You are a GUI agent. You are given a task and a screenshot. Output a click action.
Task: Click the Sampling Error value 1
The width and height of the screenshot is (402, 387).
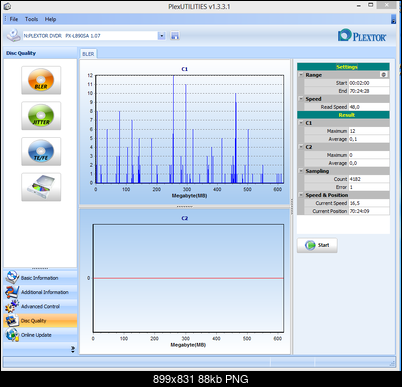pos(369,187)
